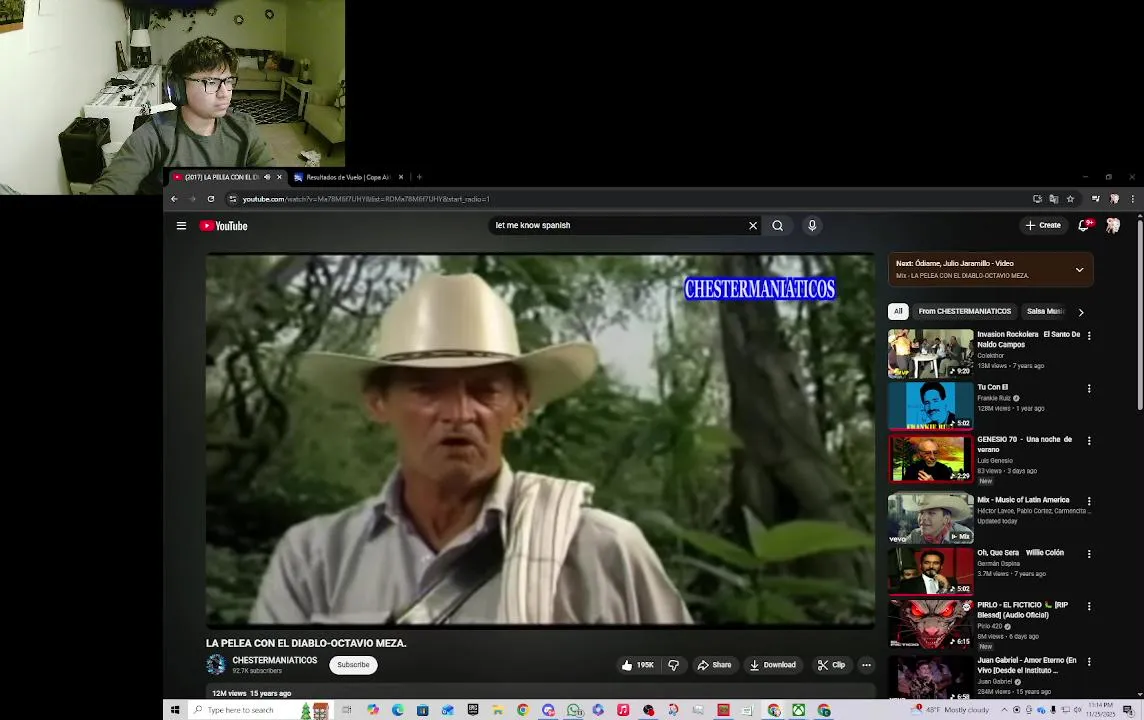Open YouTube notifications bell
1144x720 pixels.
tap(1084, 225)
